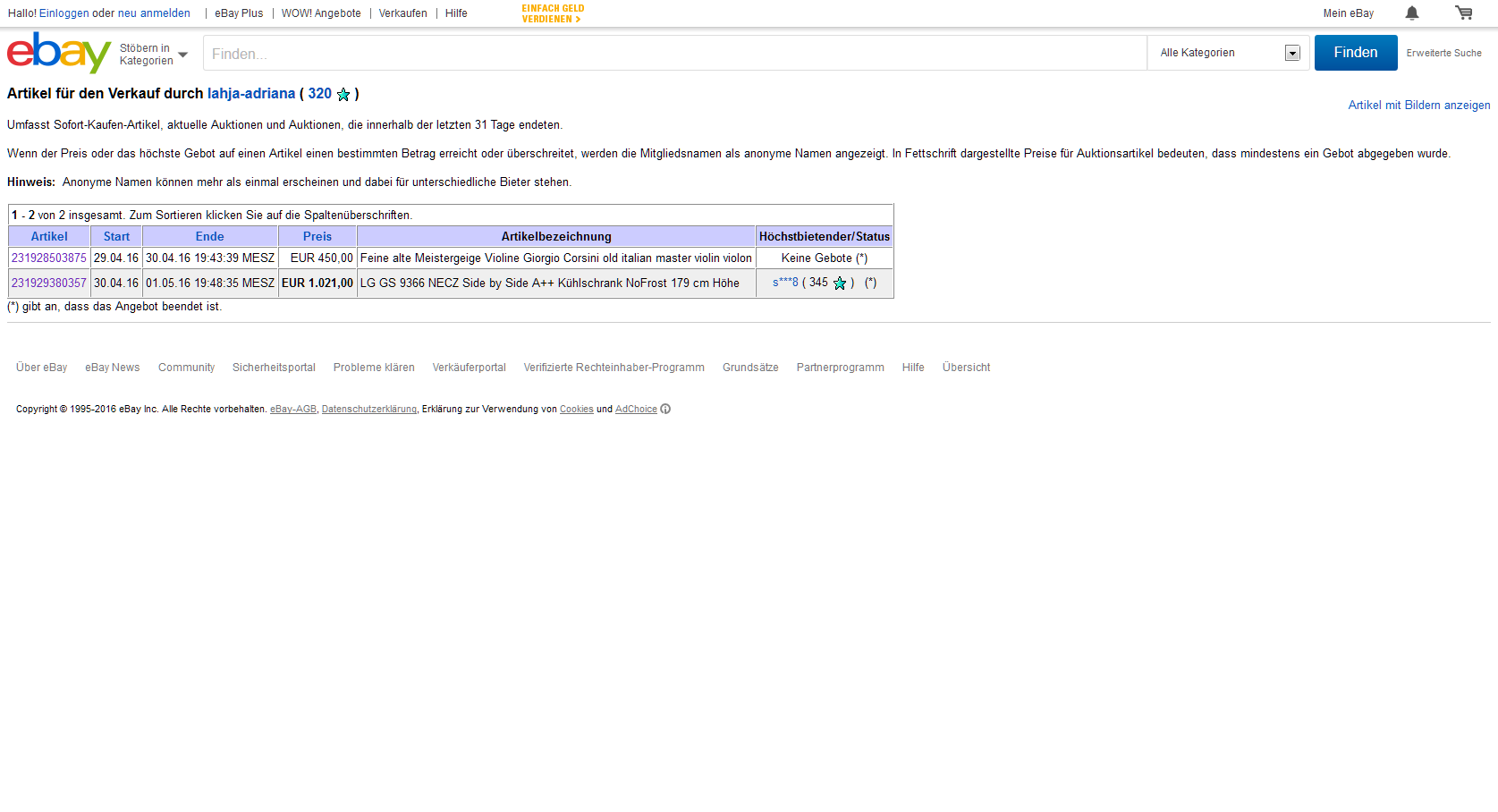Click the Einfach Geld verdienen banner
The image size is (1498, 812).
[553, 13]
